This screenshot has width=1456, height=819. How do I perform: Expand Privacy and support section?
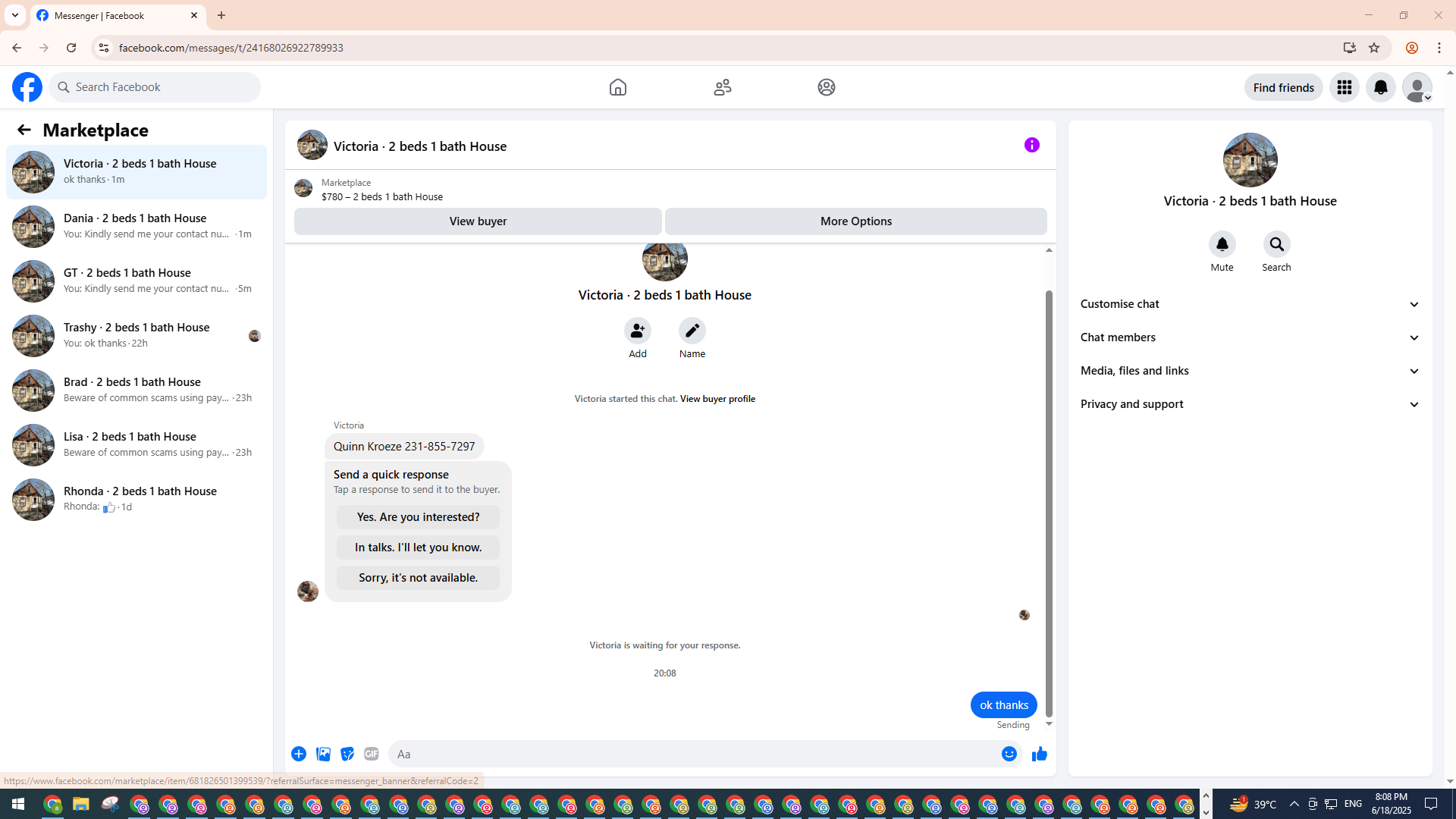pyautogui.click(x=1250, y=404)
